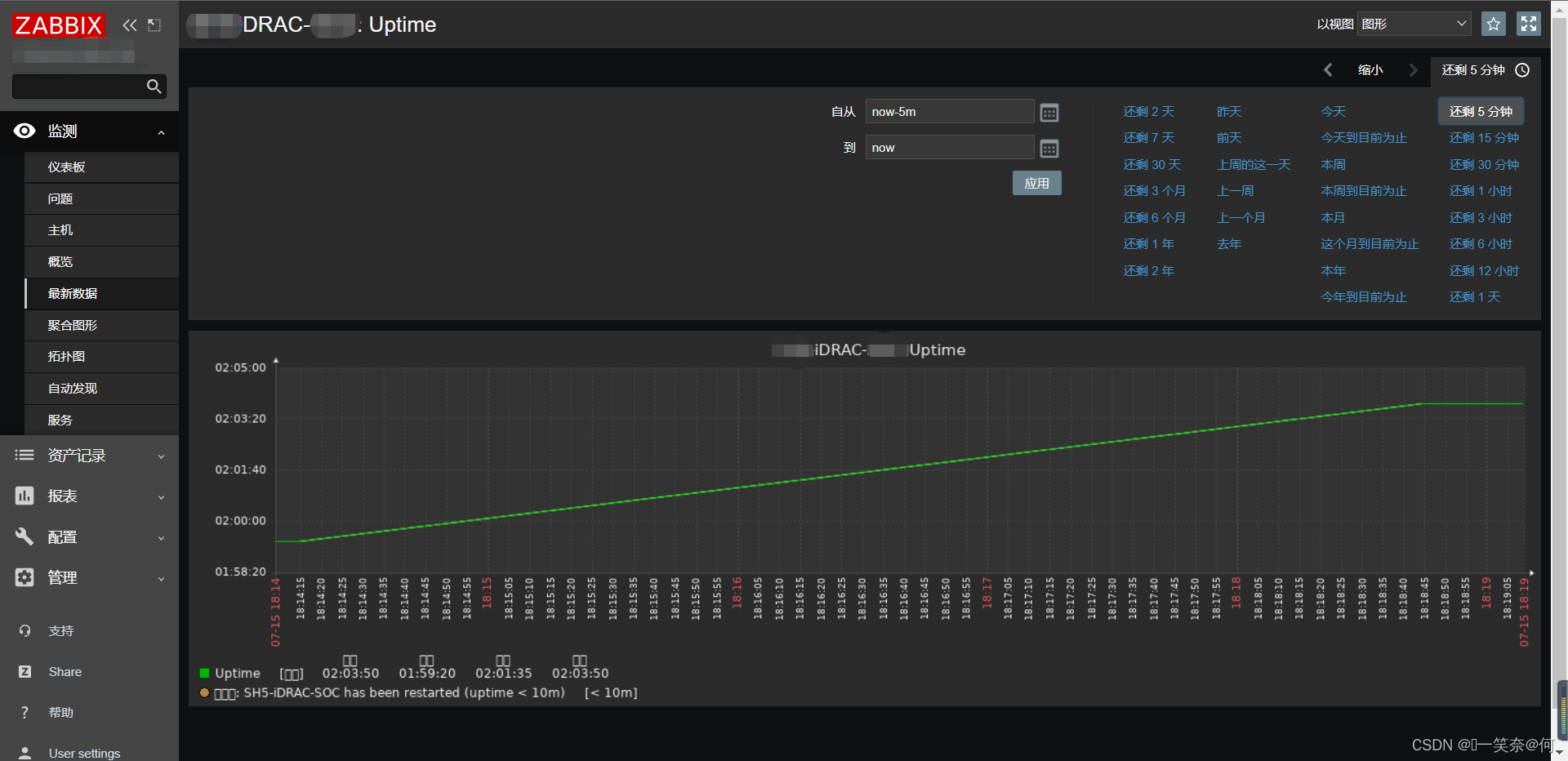This screenshot has width=1568, height=761.
Task: Open 概览 in the sidebar
Action: click(101, 261)
